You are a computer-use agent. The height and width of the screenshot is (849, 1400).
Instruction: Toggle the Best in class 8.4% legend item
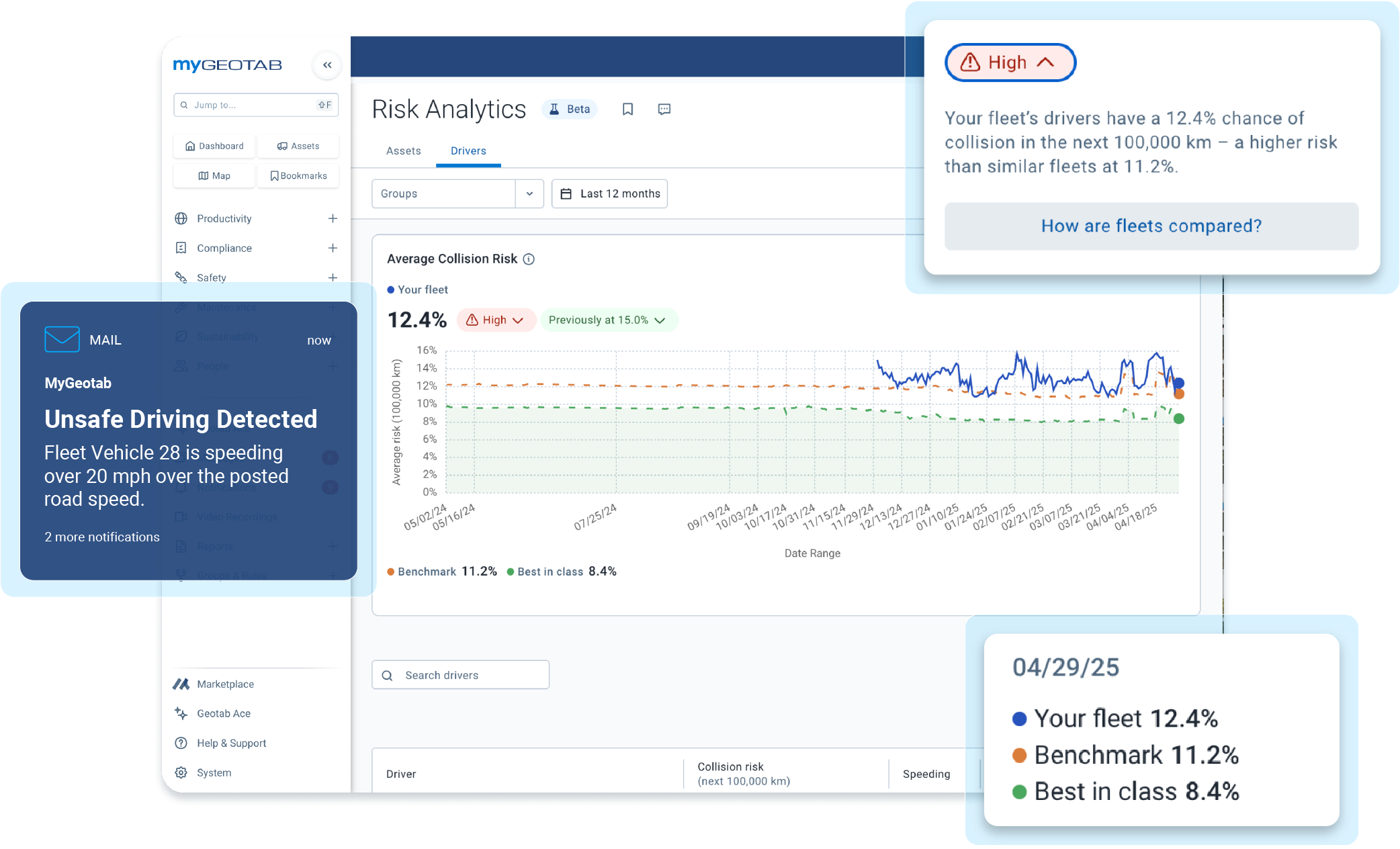pos(562,571)
